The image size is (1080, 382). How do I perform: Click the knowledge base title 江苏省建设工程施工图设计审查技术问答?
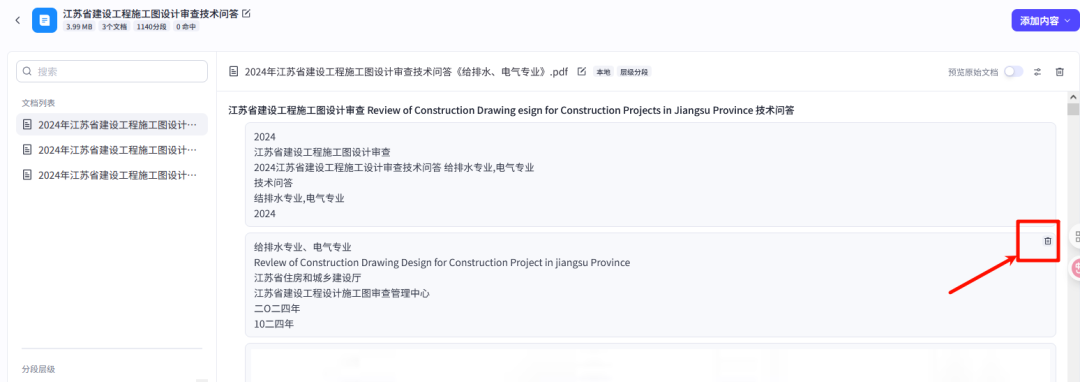tap(151, 13)
